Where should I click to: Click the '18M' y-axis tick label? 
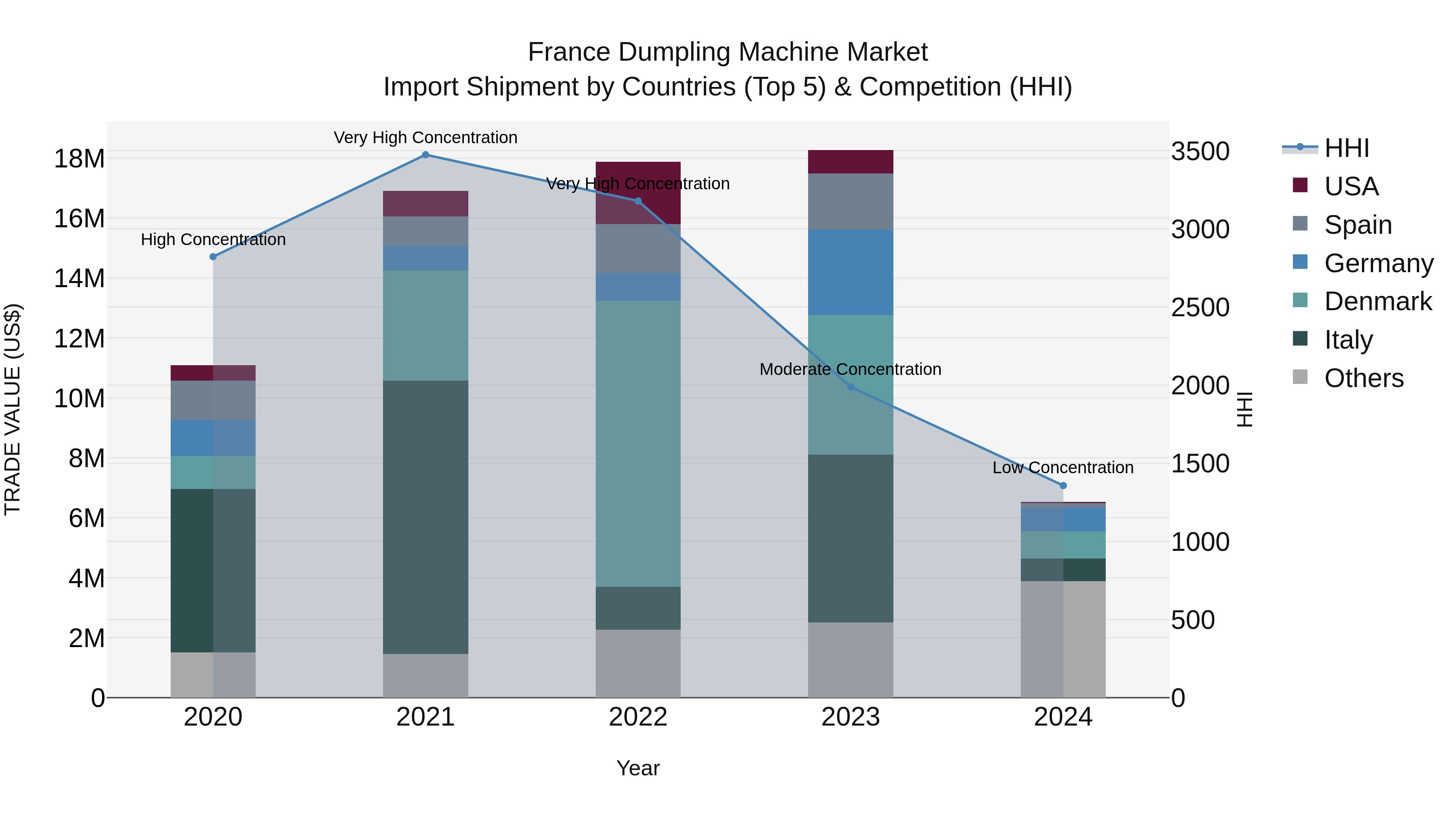tap(79, 159)
